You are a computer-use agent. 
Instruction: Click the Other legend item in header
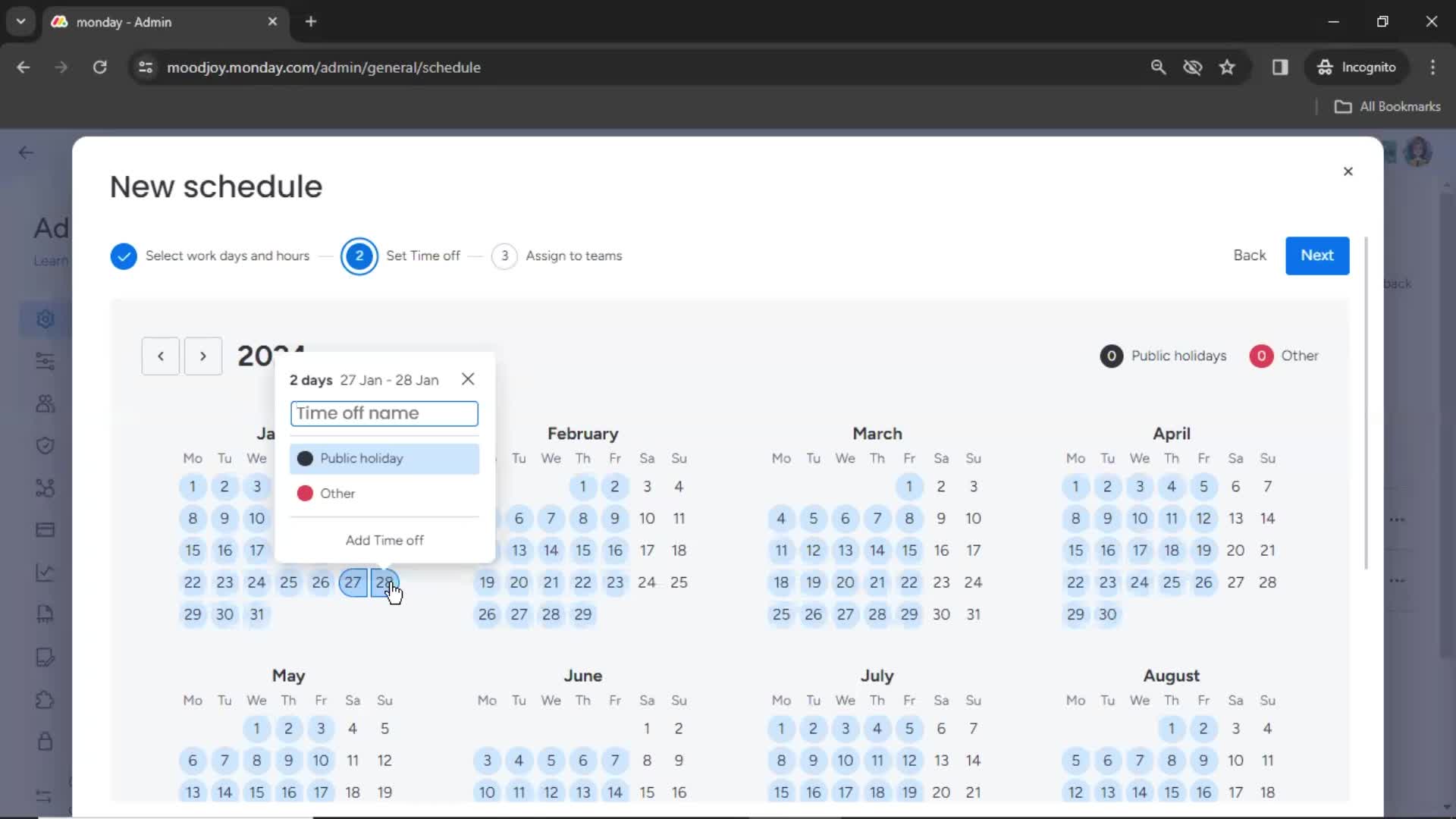(x=1287, y=355)
